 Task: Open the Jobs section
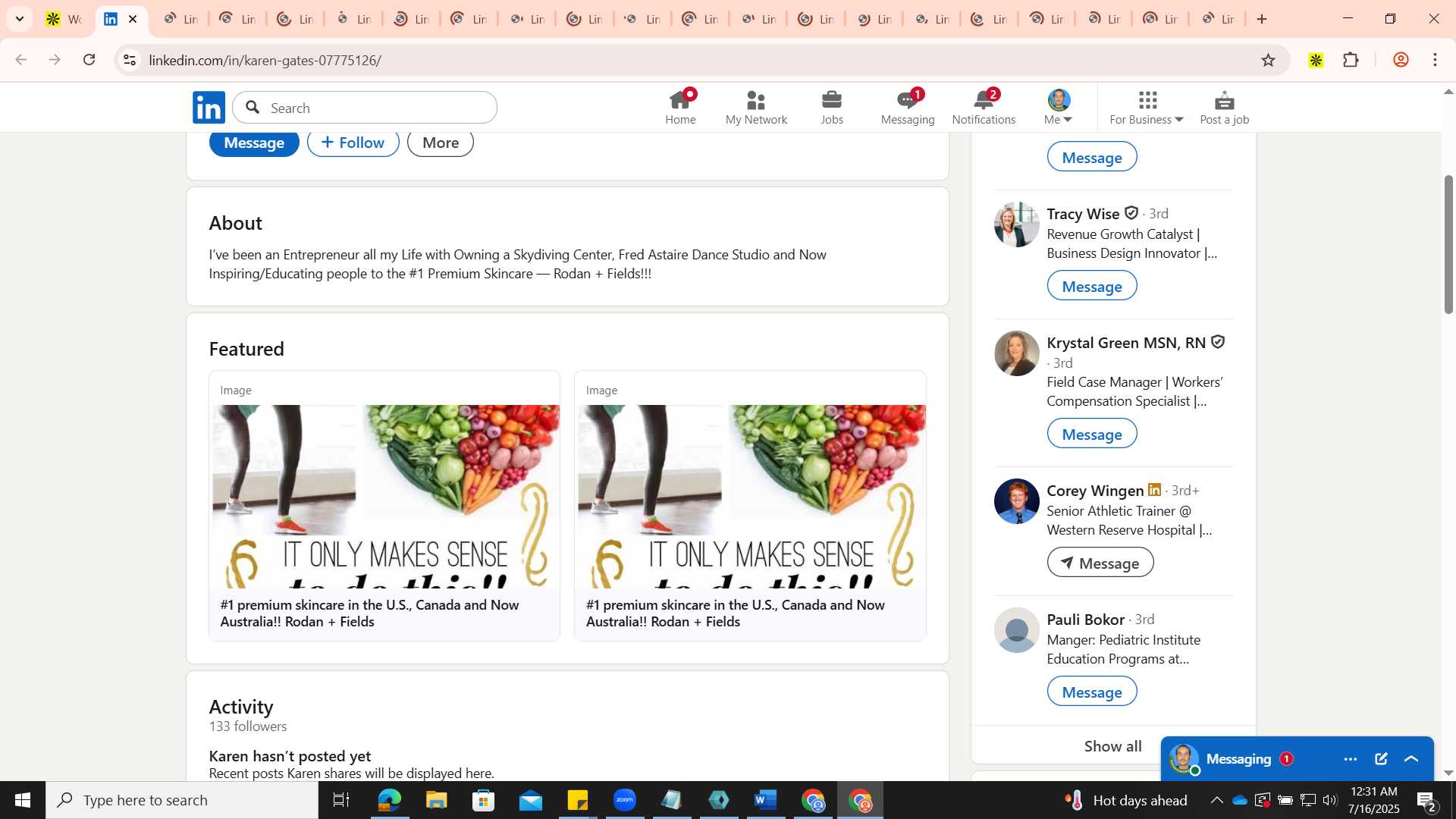click(x=832, y=107)
